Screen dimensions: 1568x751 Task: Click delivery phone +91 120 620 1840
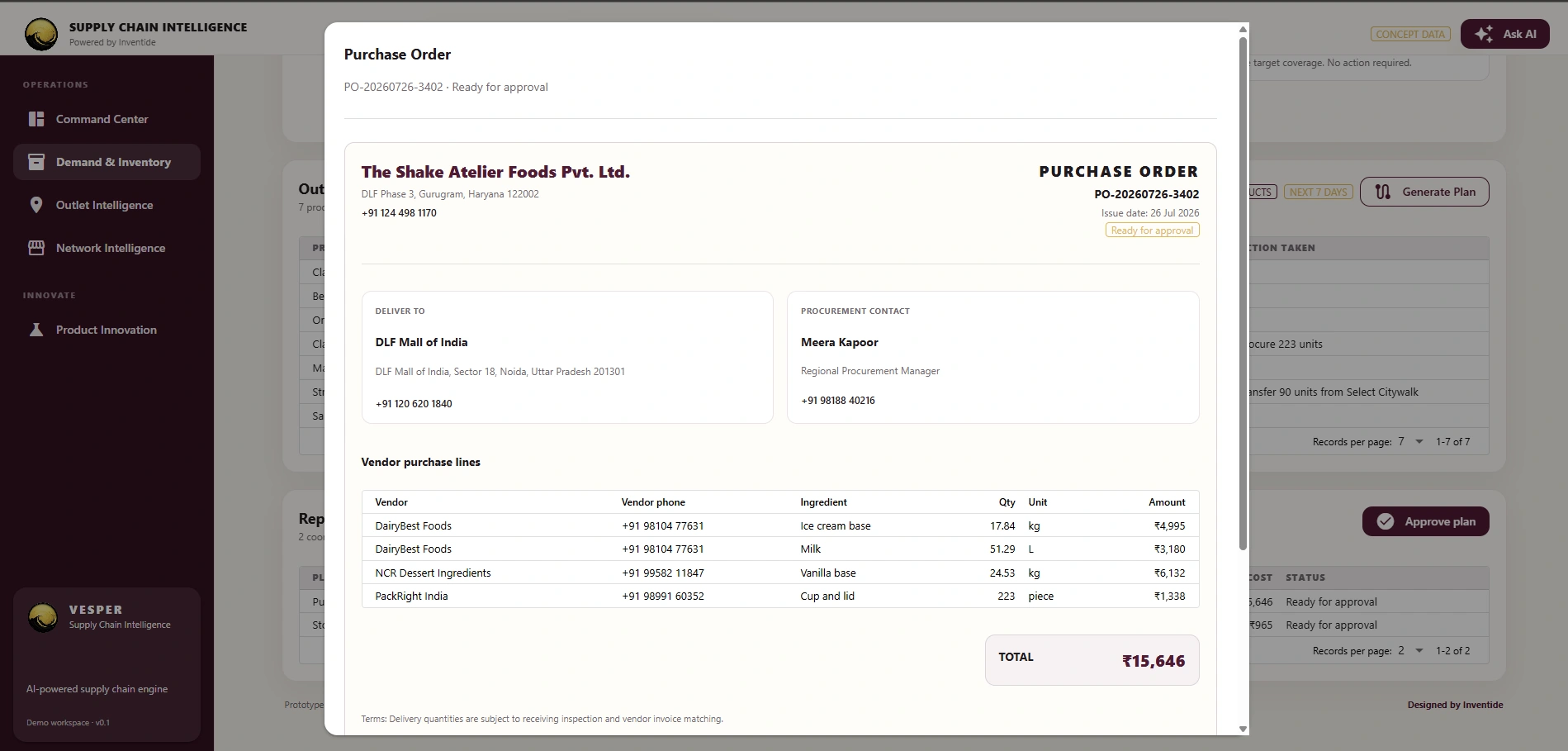(414, 404)
